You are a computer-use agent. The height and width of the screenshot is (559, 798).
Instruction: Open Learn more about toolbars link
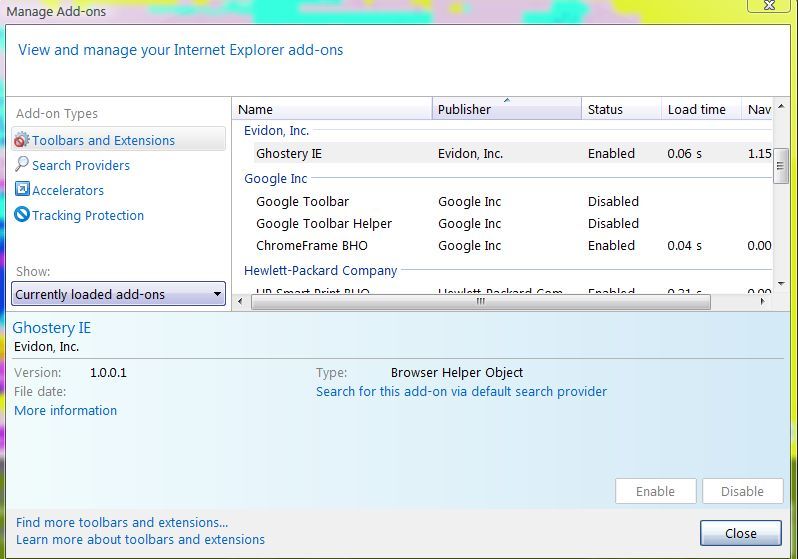(x=140, y=539)
